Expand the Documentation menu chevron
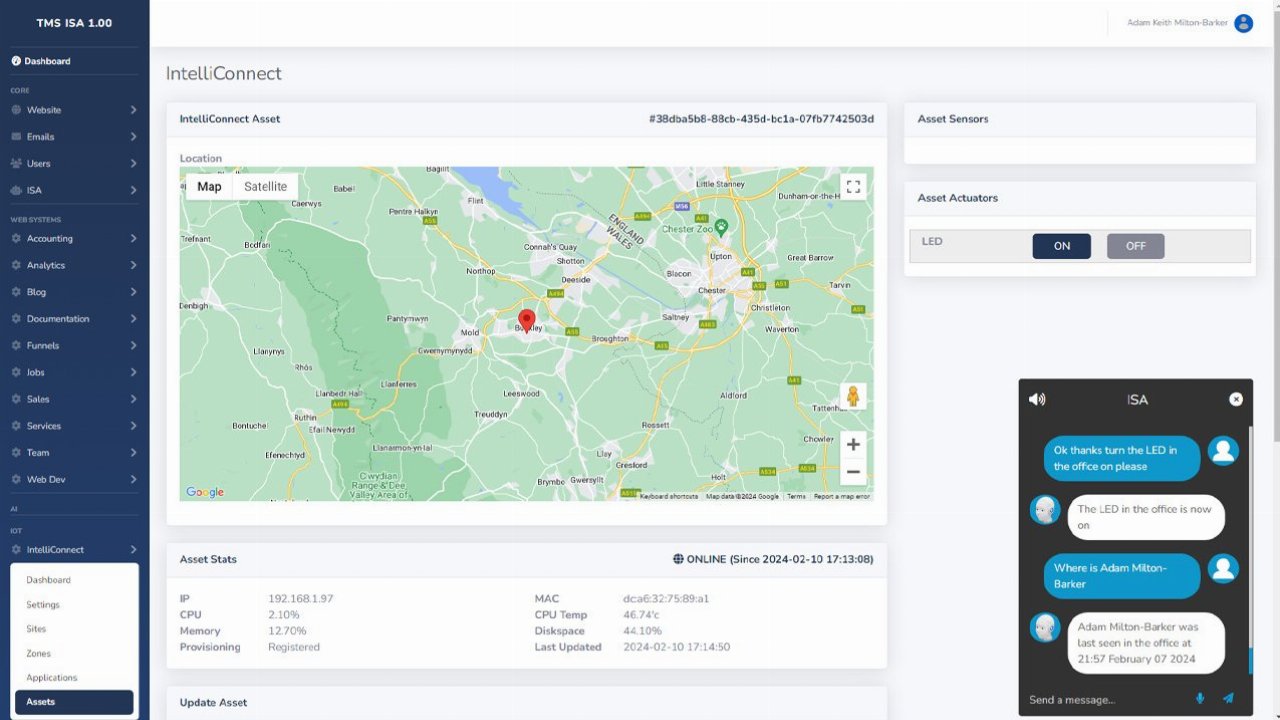This screenshot has height=720, width=1280. 133,319
